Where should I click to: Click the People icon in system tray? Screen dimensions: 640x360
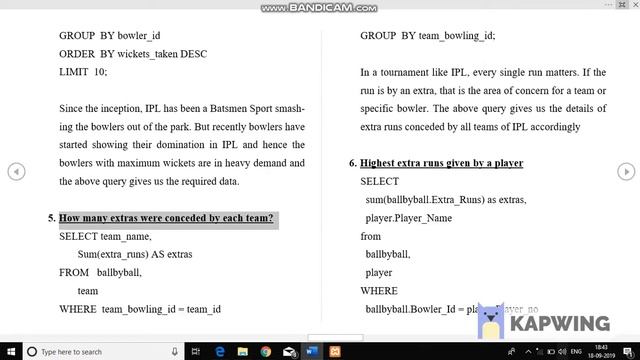511,351
